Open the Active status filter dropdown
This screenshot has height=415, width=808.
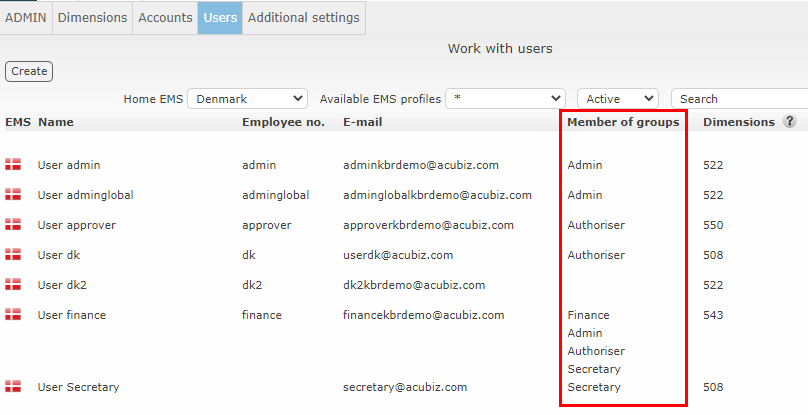[x=618, y=98]
